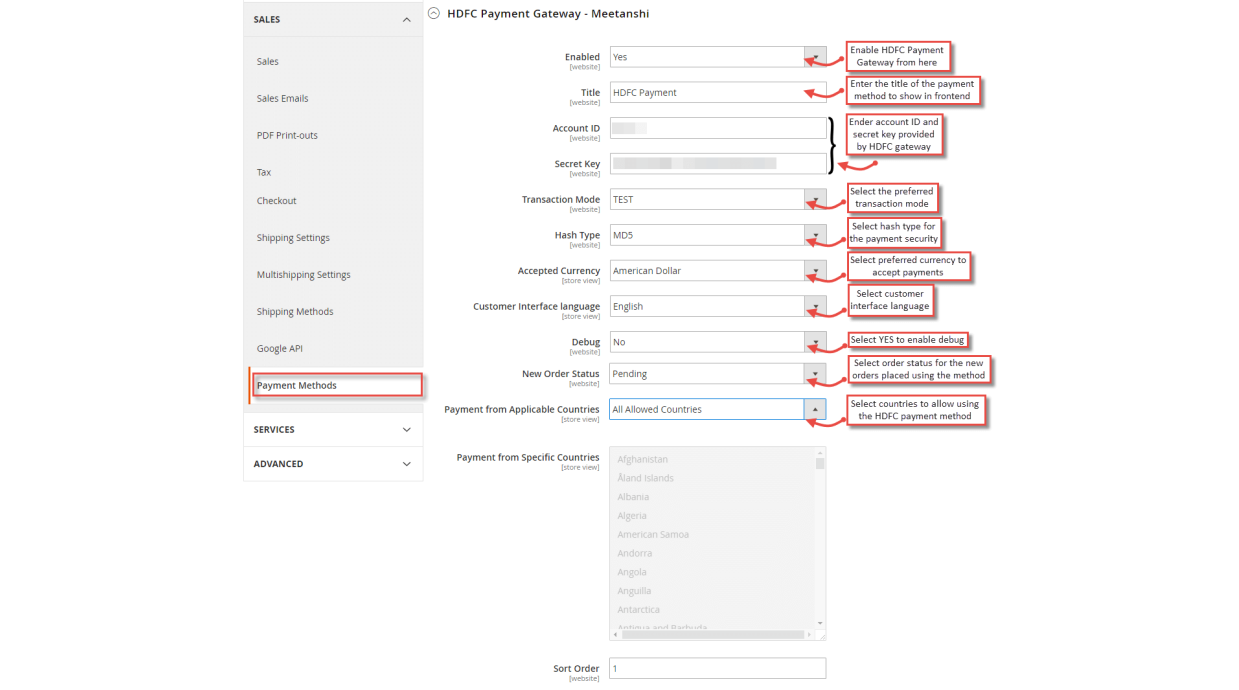Click the Secret Key field
Image resolution: width=1239 pixels, height=690 pixels.
pyautogui.click(x=718, y=163)
